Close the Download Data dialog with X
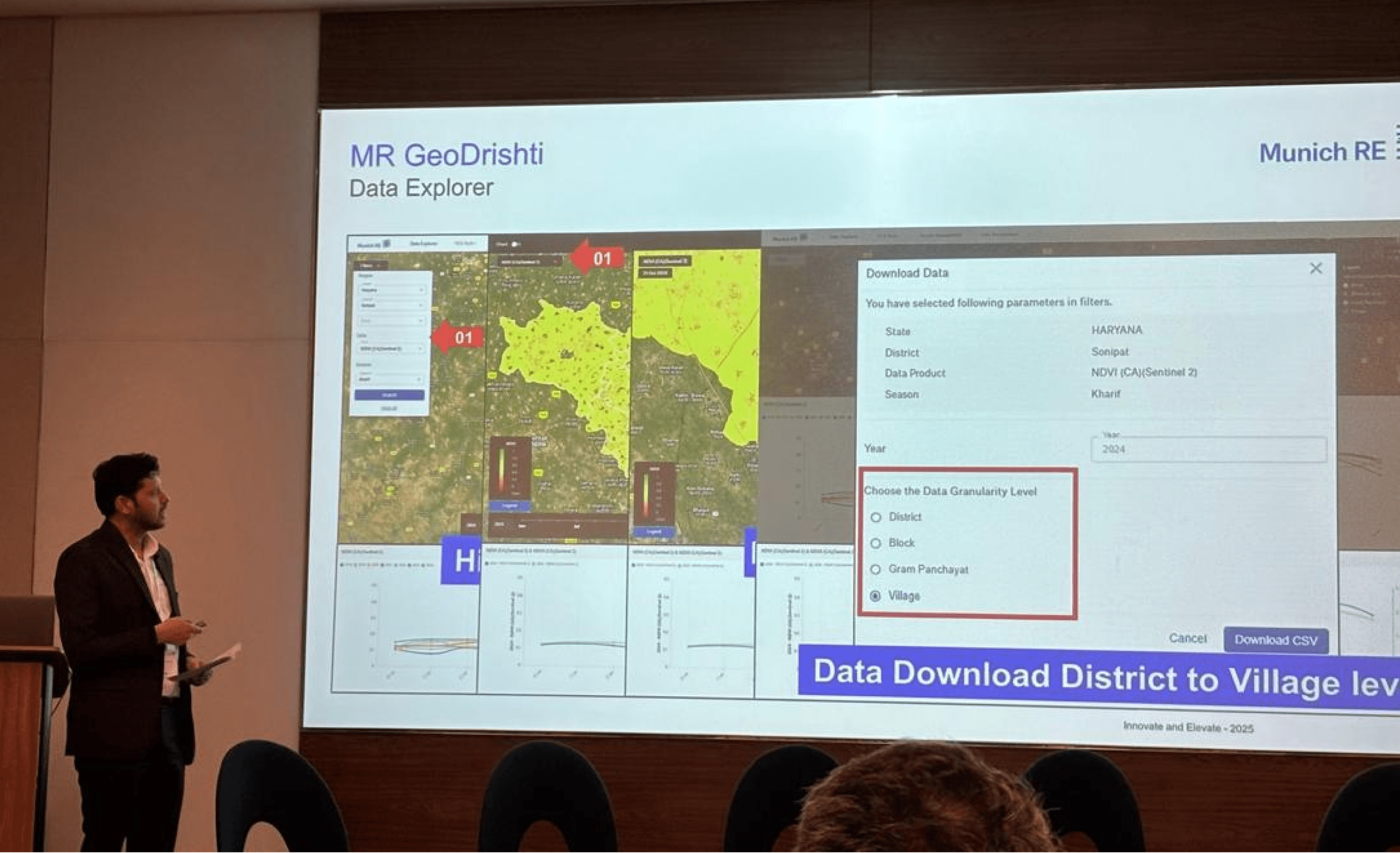Viewport: 1400px width, 853px height. 1316,268
